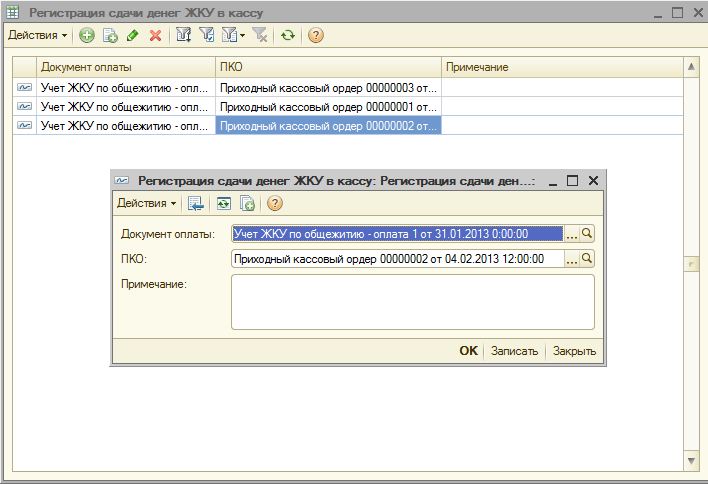Click the green Add new record icon
Screen dimensions: 708x484
87,35
